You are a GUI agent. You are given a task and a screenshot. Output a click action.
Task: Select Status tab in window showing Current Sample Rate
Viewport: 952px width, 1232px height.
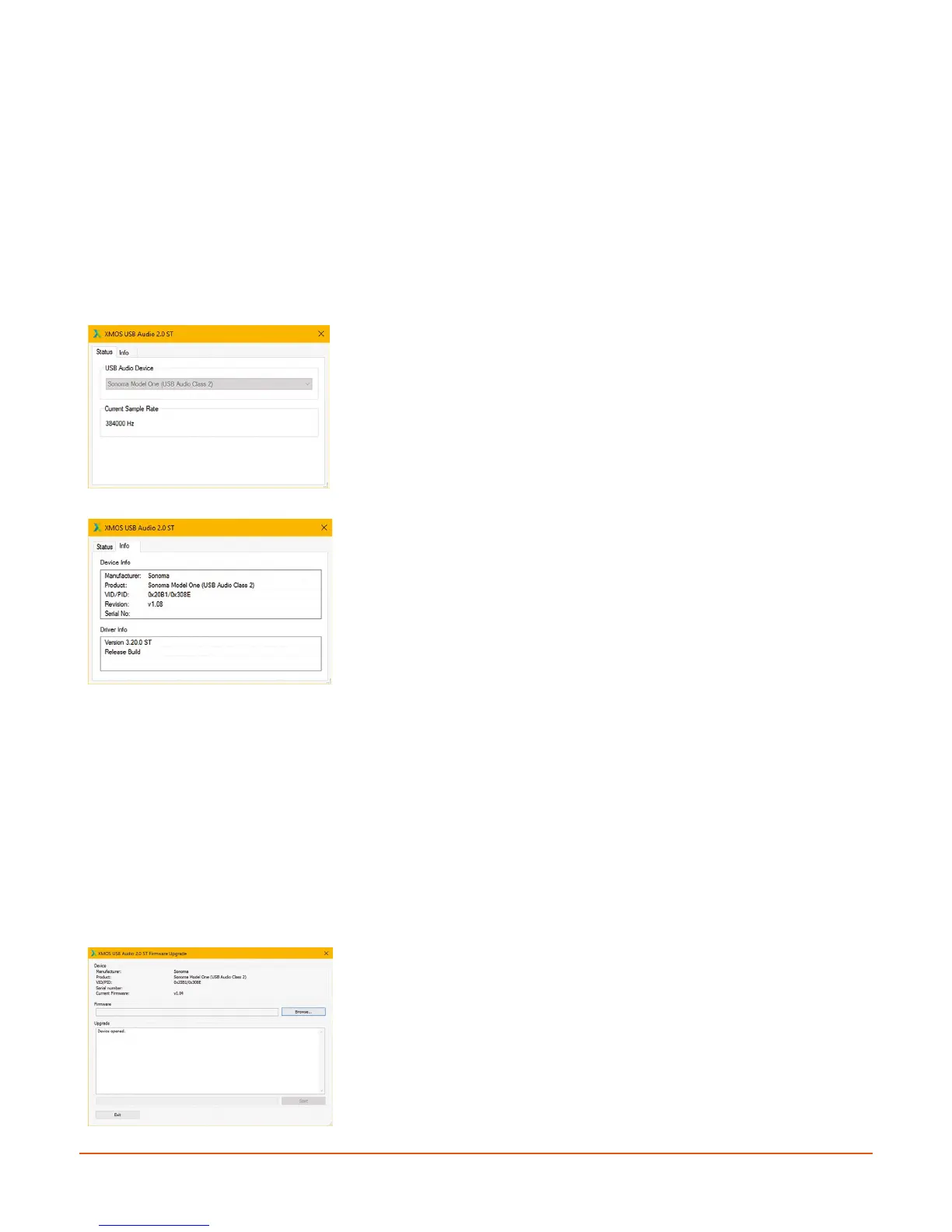(104, 352)
